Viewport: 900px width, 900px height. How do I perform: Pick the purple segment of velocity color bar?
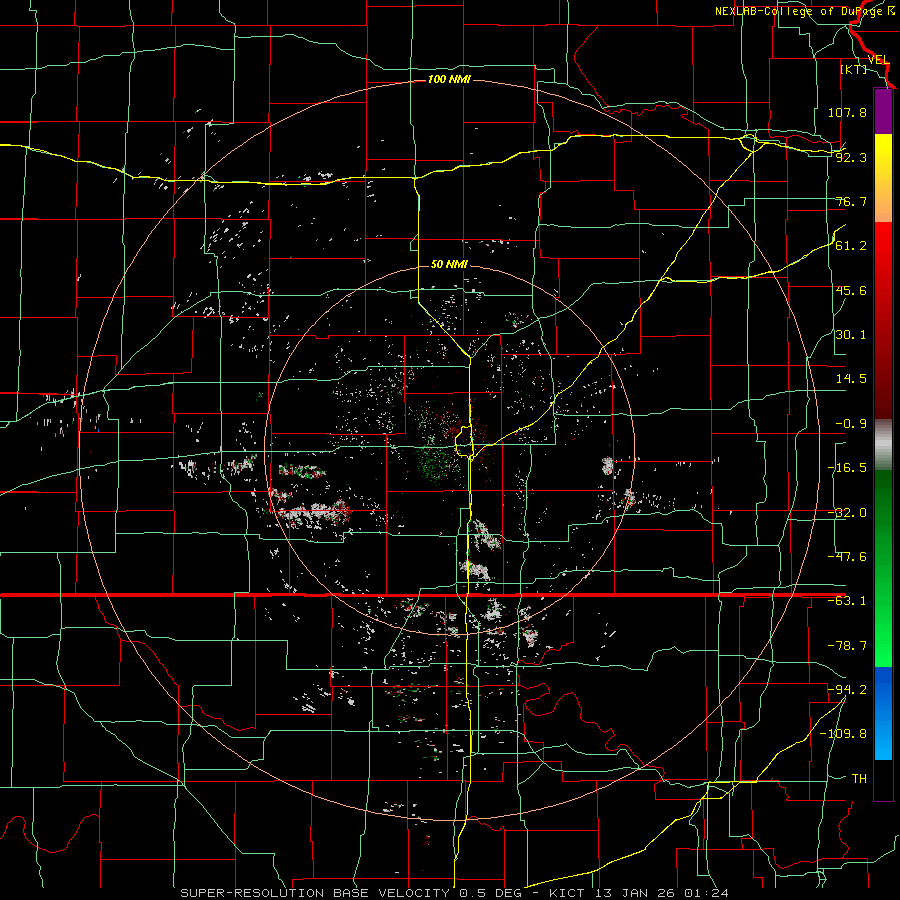(x=883, y=111)
